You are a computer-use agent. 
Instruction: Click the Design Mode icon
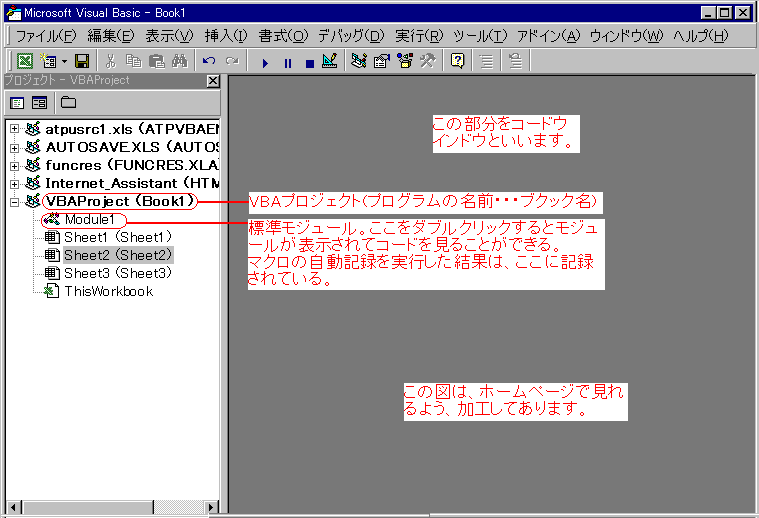331,61
